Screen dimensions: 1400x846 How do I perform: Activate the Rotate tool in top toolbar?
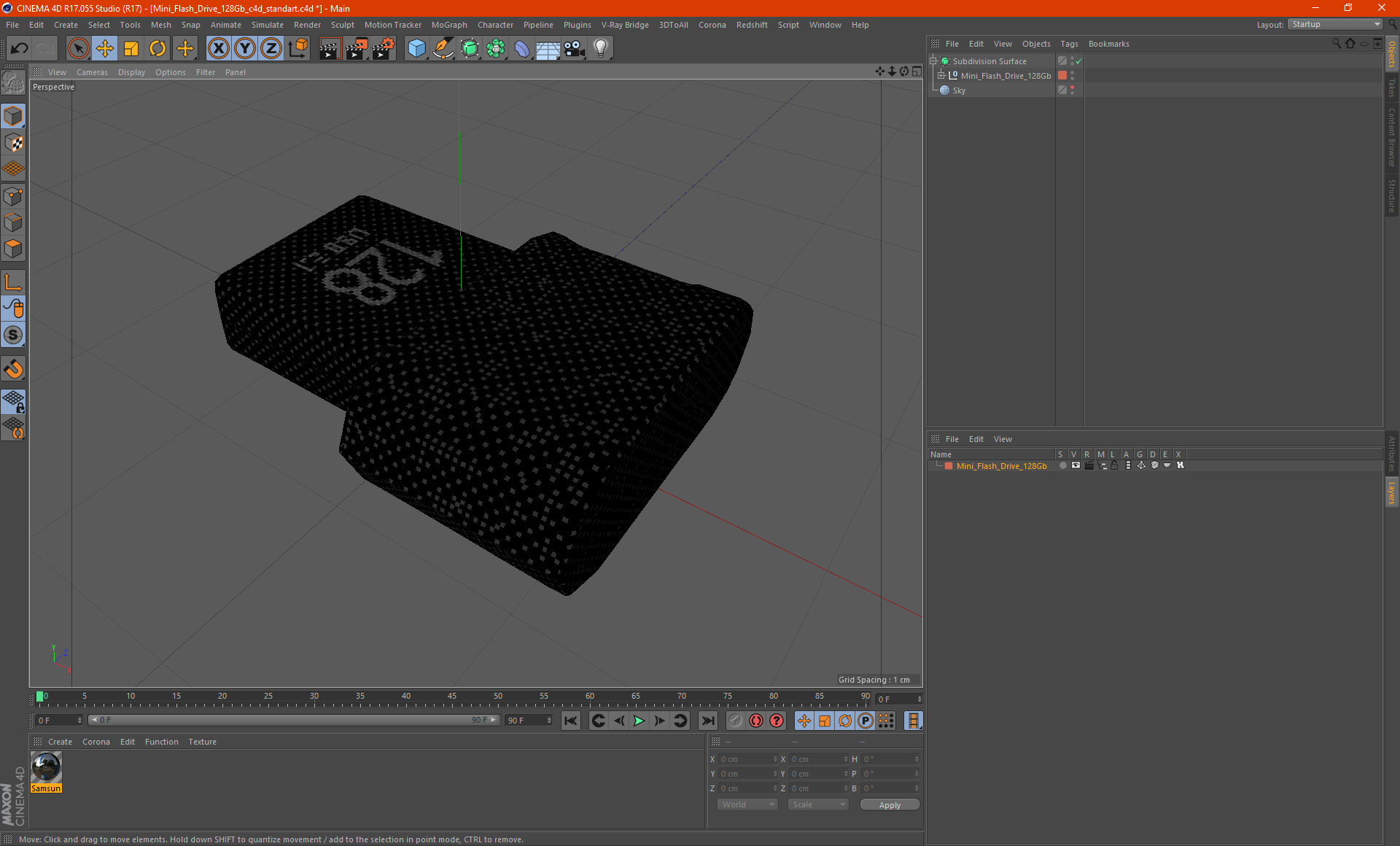tap(157, 48)
